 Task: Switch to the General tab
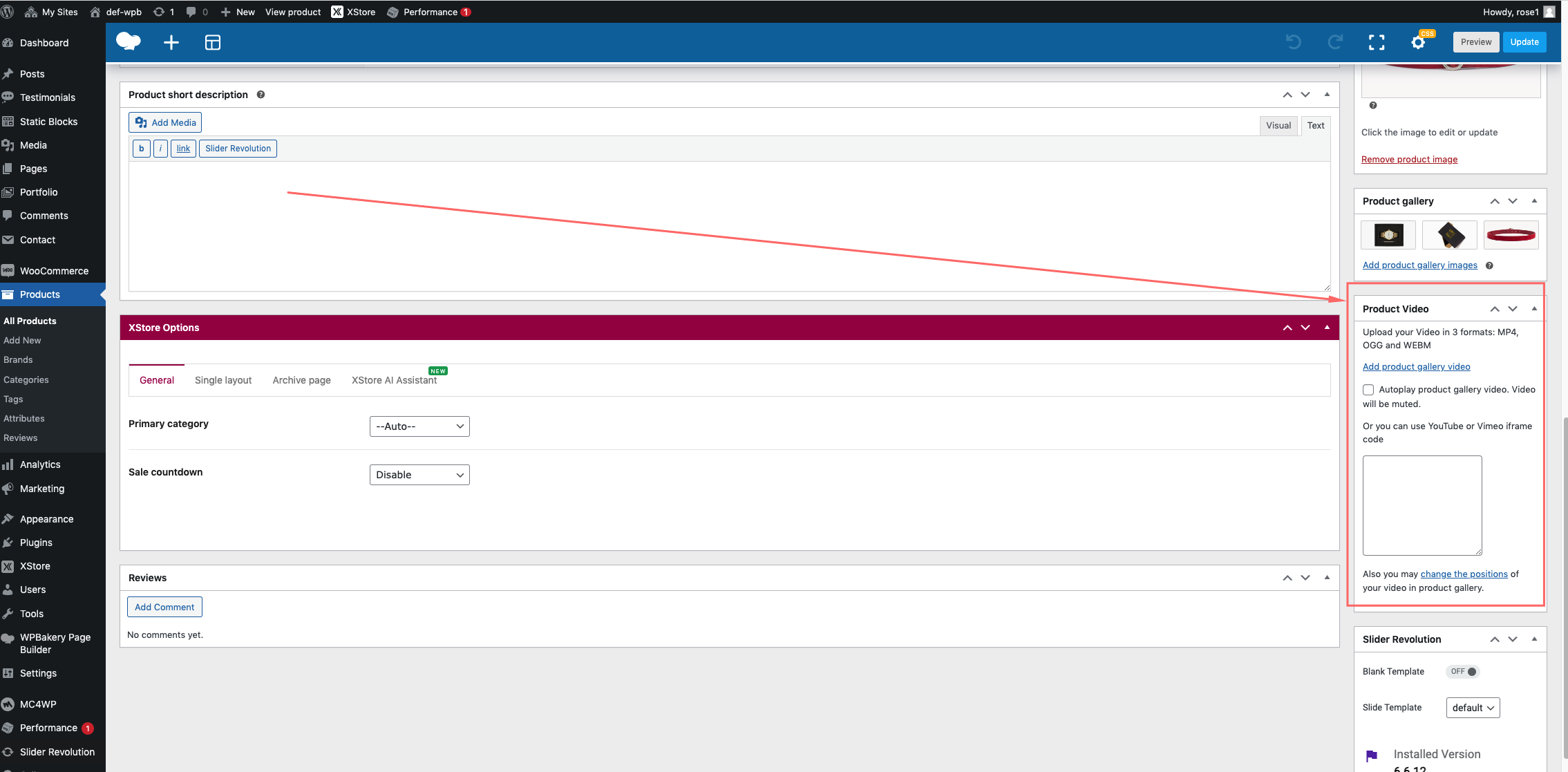point(157,380)
